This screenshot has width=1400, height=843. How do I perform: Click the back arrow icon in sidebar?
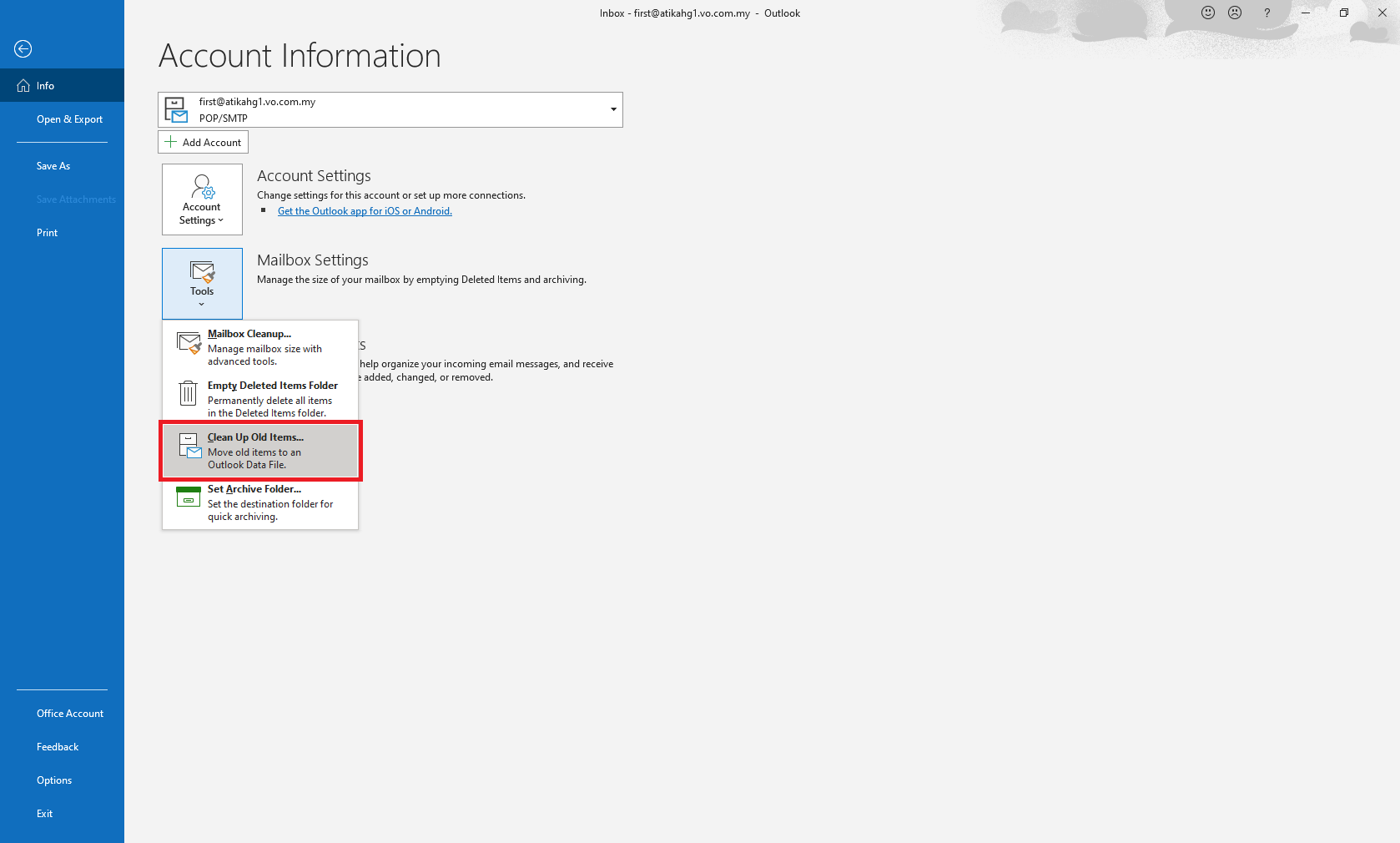(23, 49)
